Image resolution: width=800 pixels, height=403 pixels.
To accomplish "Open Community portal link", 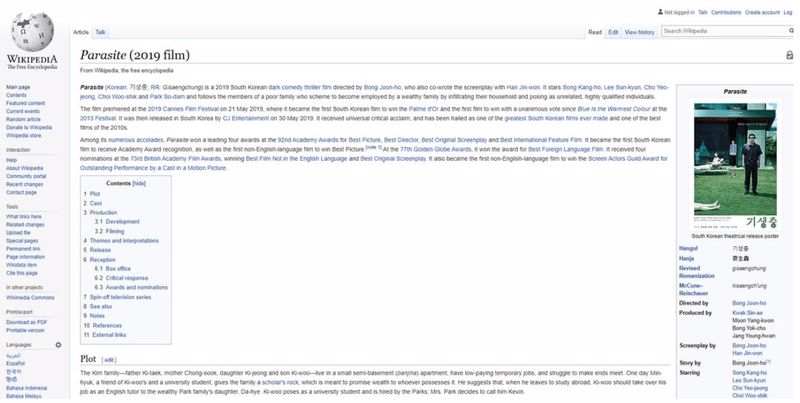I will 26,177.
